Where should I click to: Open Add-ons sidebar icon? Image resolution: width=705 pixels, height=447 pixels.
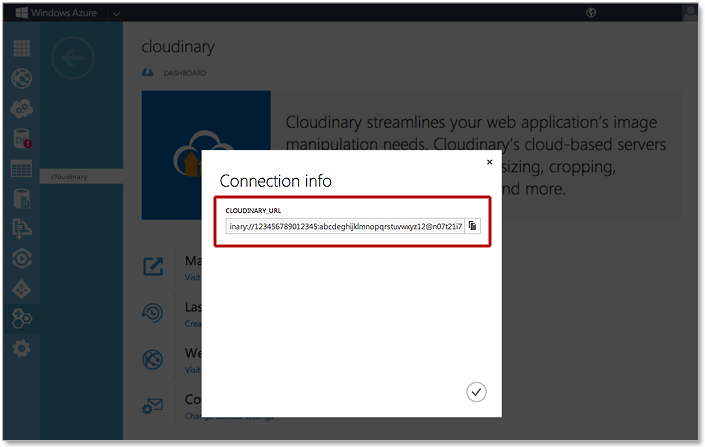[x=22, y=319]
